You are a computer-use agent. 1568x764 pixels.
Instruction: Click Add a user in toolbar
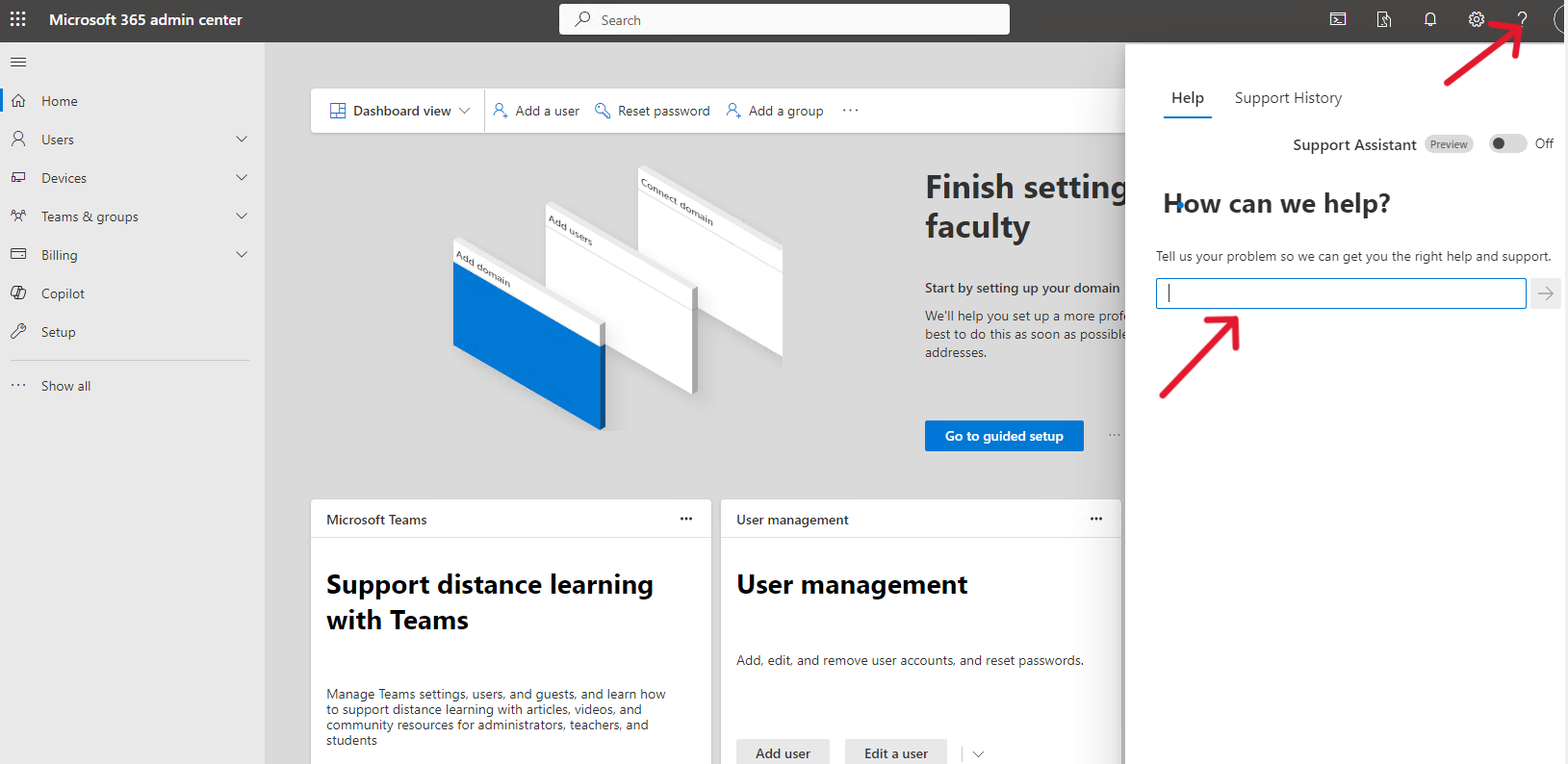click(x=536, y=111)
